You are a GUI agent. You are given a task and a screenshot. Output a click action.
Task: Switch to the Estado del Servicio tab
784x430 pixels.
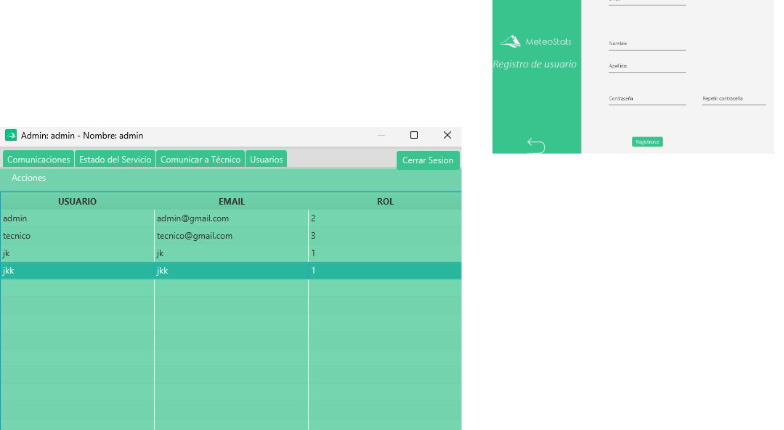point(115,160)
